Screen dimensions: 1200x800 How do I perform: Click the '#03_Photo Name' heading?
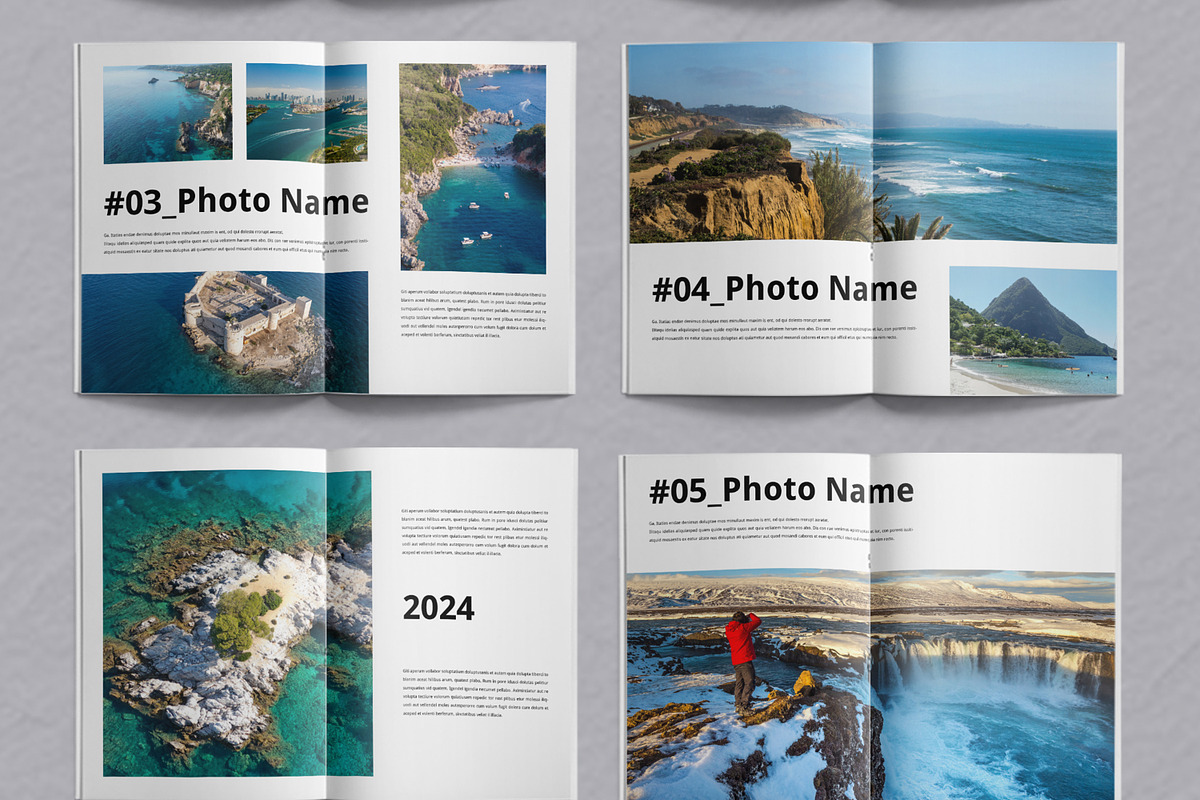(x=236, y=201)
